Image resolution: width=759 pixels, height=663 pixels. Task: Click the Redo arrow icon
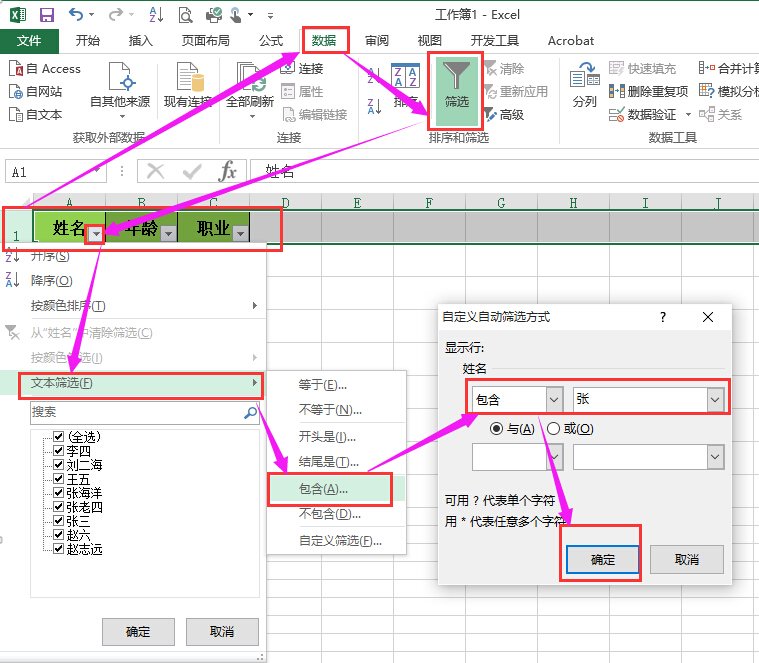(x=115, y=15)
